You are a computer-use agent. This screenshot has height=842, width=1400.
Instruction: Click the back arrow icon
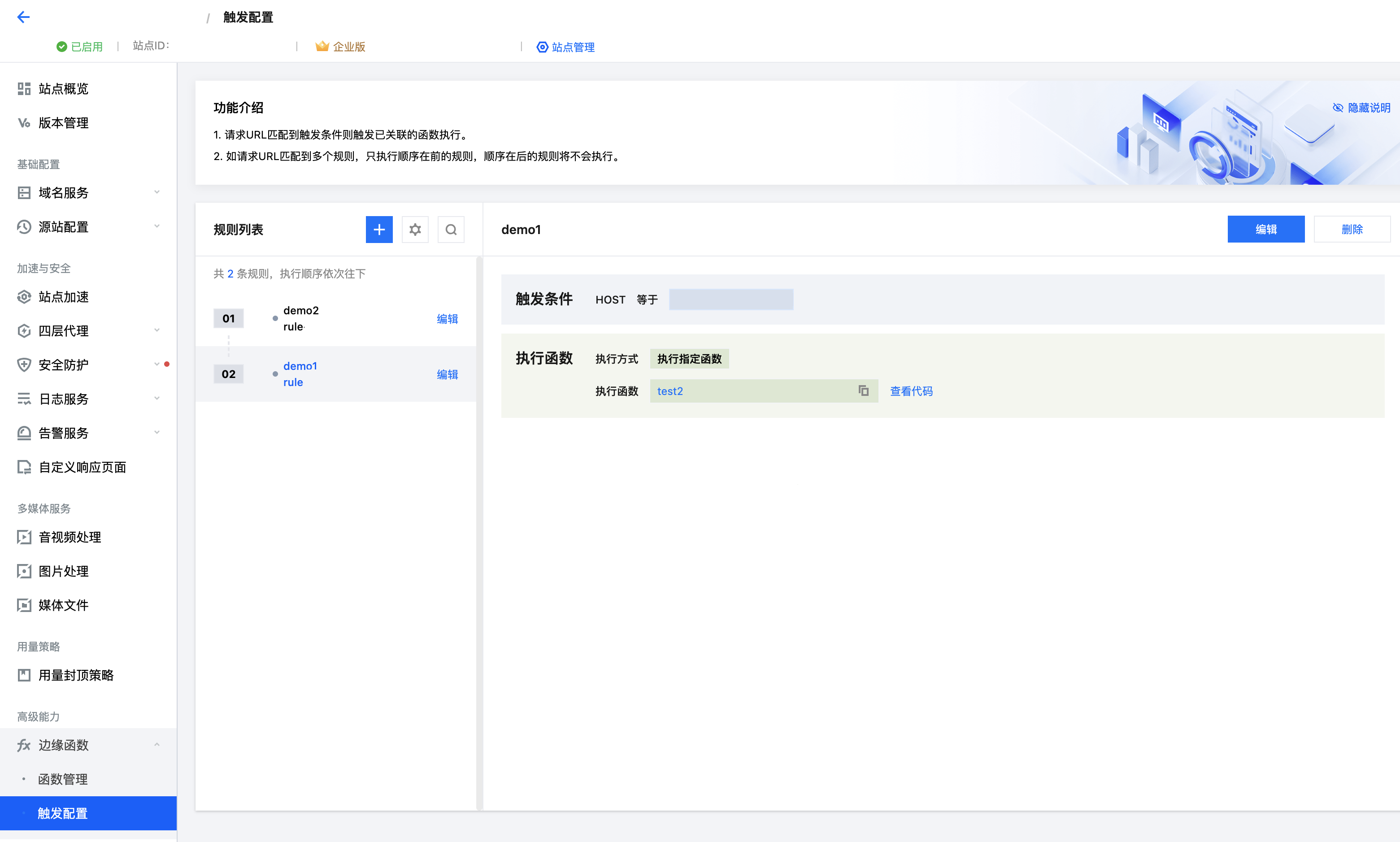coord(23,17)
